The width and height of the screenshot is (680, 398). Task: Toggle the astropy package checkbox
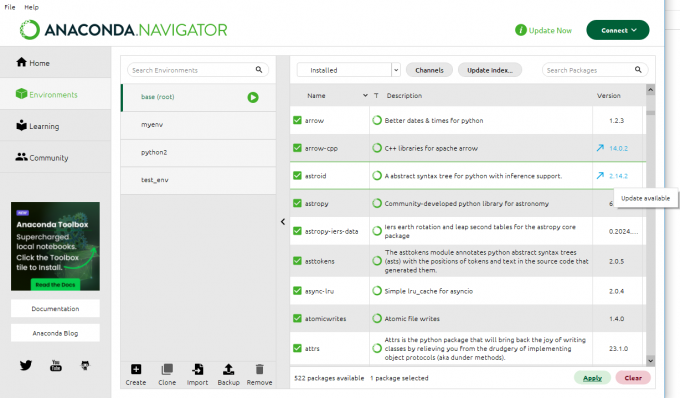(297, 203)
